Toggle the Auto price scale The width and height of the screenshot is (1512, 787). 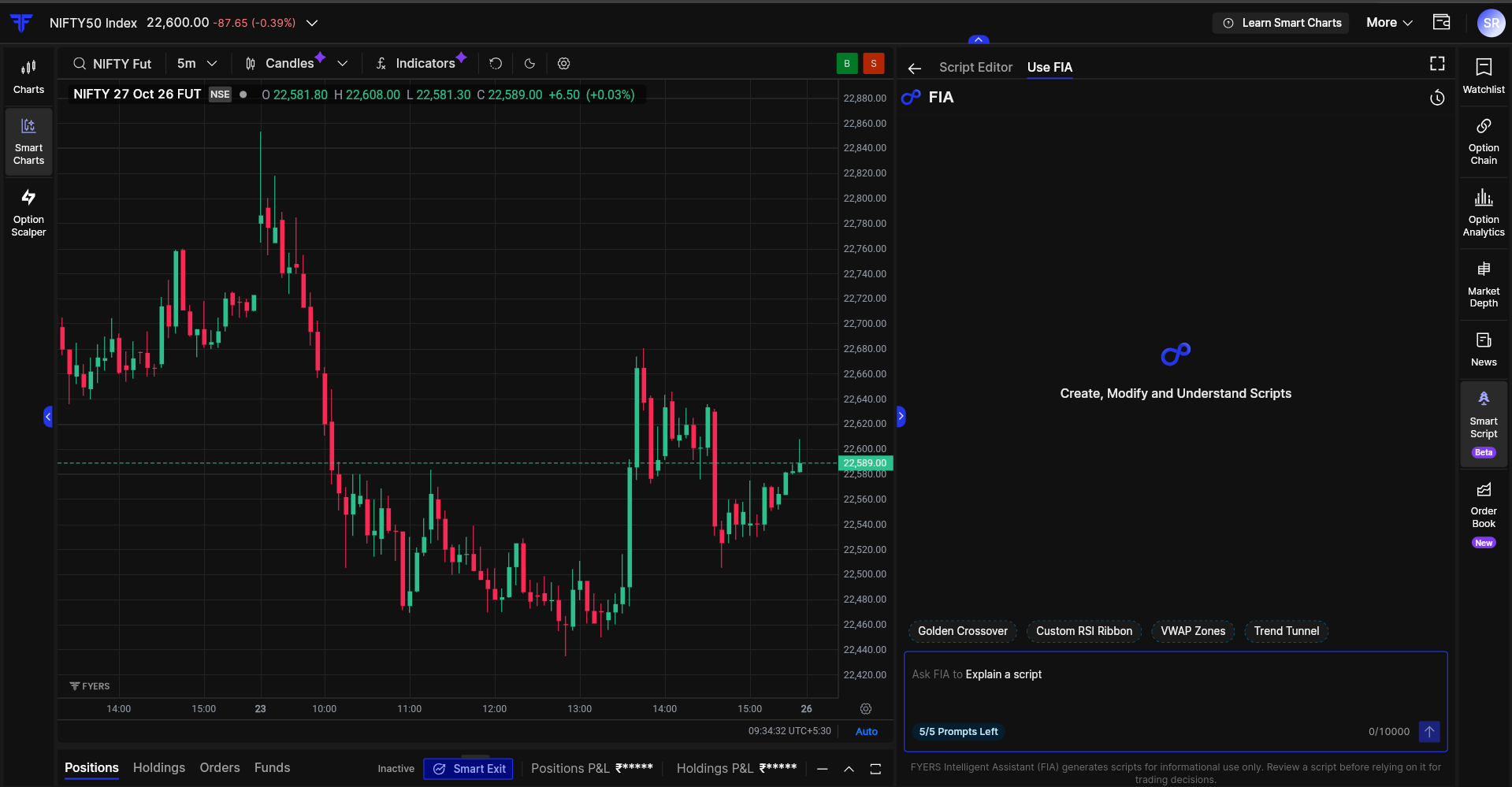tap(867, 732)
